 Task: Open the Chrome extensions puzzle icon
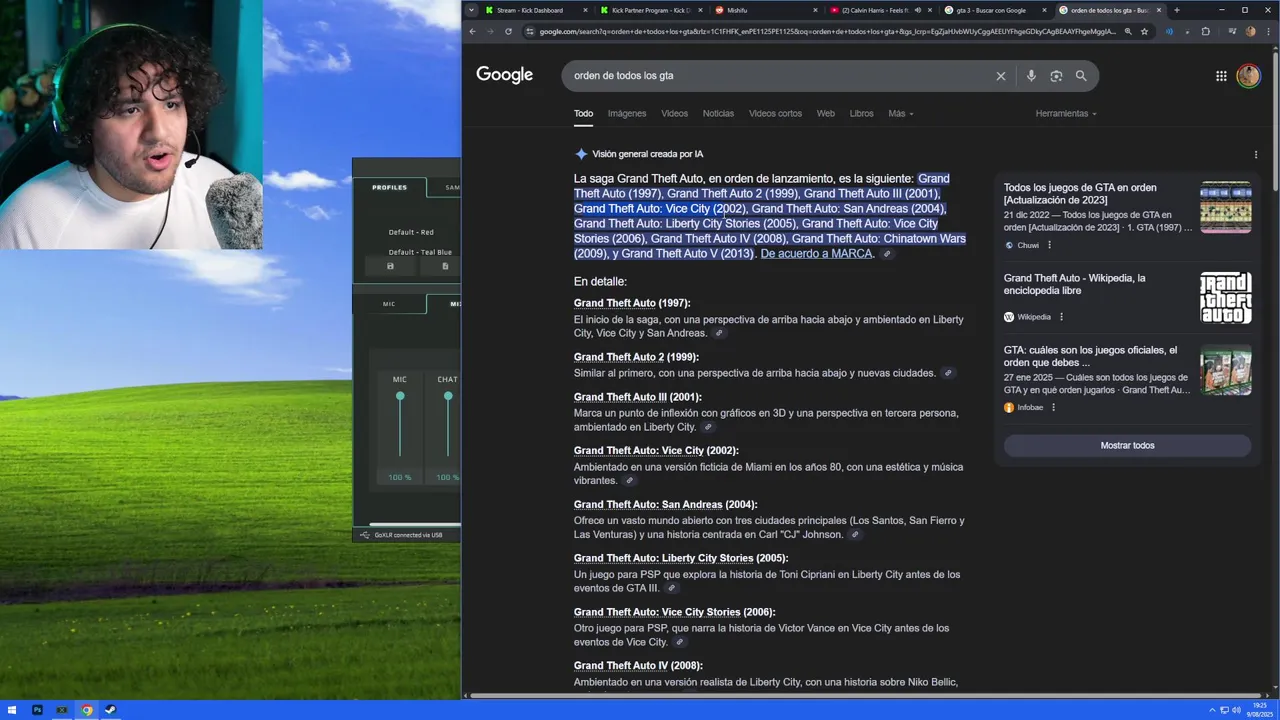[x=1205, y=31]
